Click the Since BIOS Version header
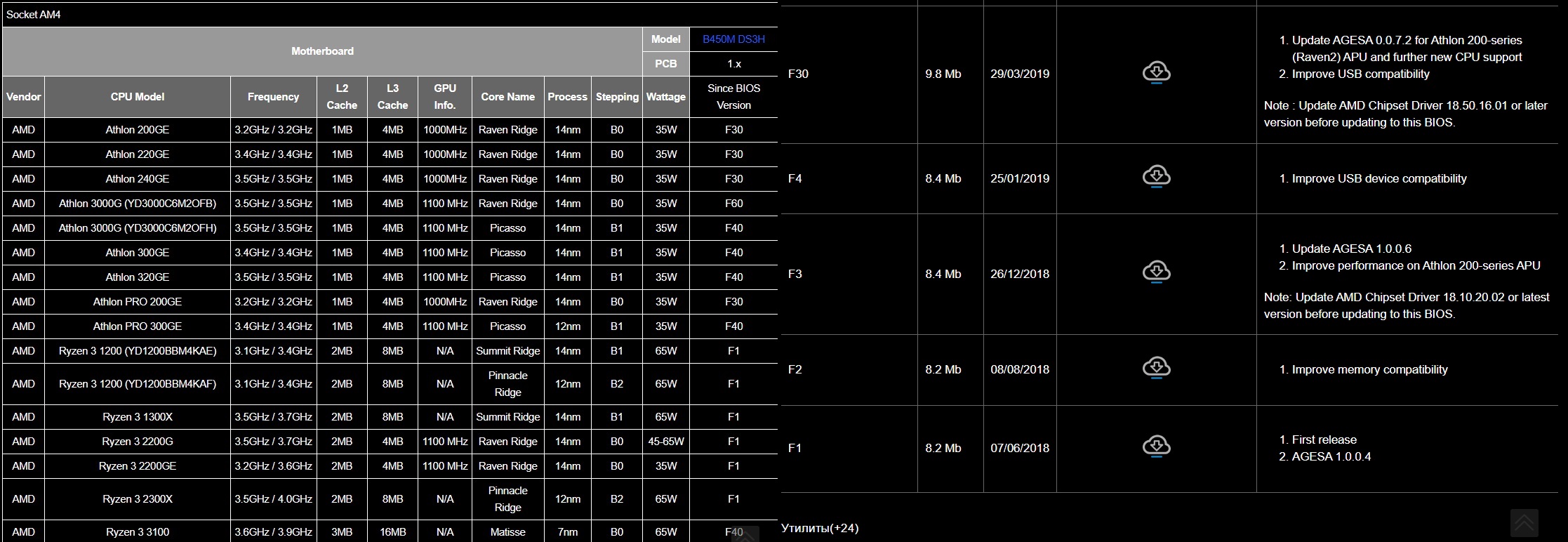Screen dimensions: 1568x542 pos(733,97)
